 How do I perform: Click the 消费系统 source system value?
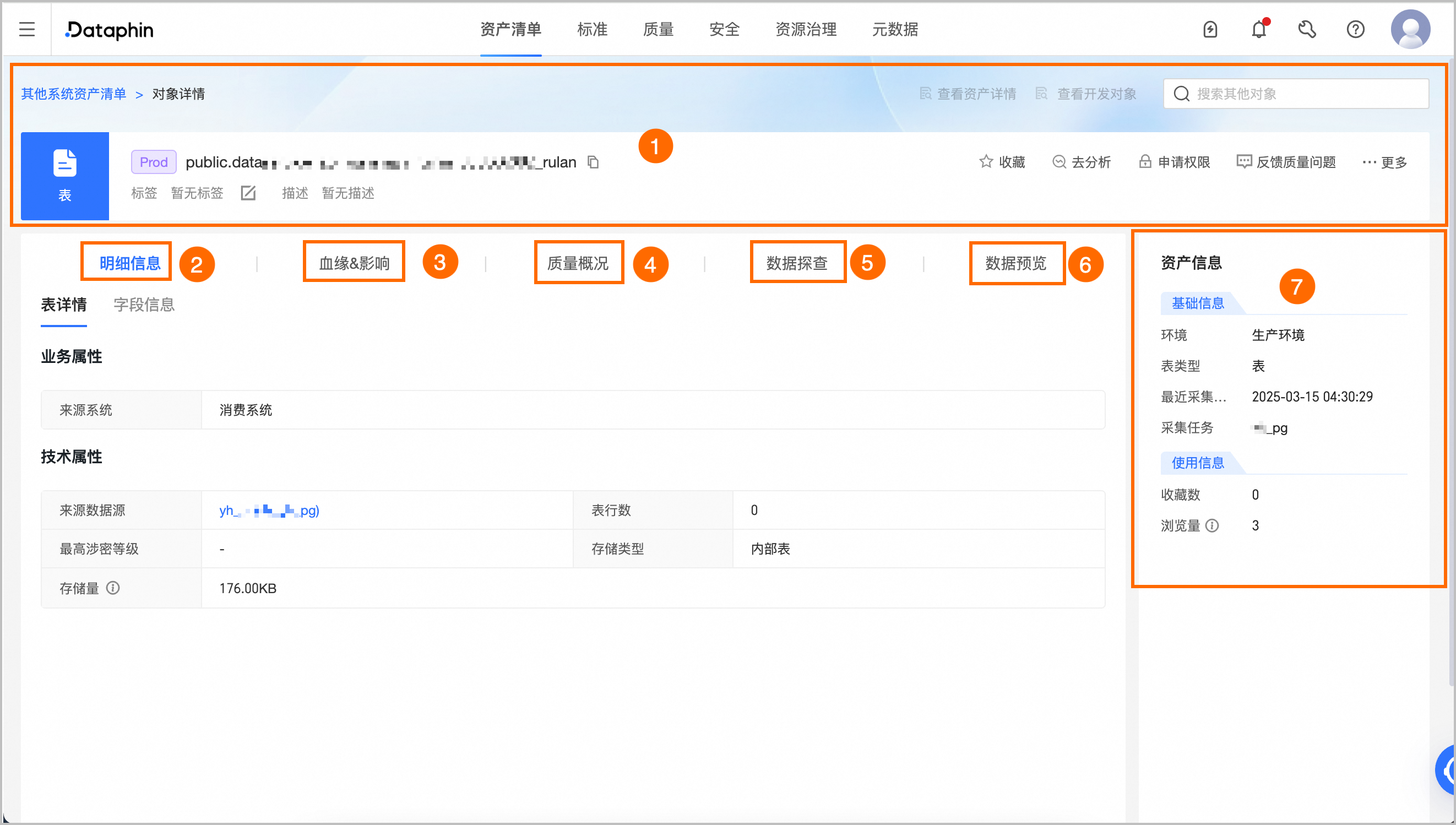pos(246,410)
